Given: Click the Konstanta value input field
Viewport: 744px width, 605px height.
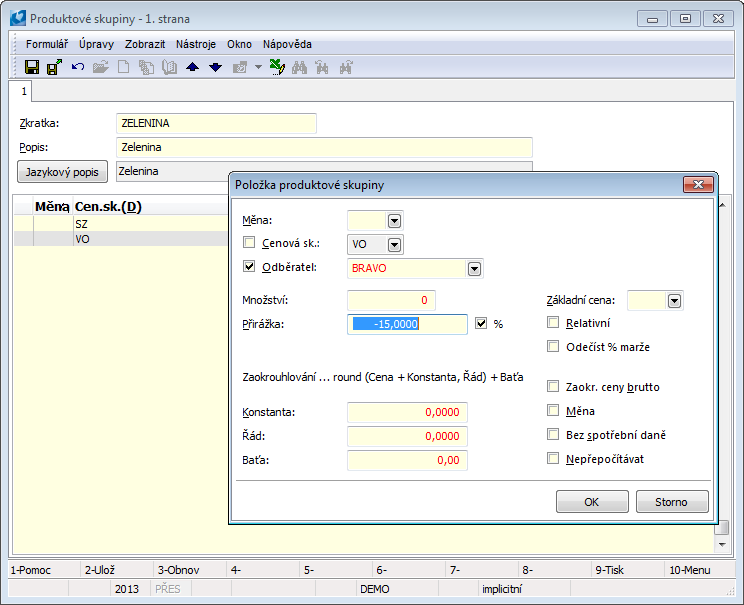Looking at the screenshot, I should (407, 412).
